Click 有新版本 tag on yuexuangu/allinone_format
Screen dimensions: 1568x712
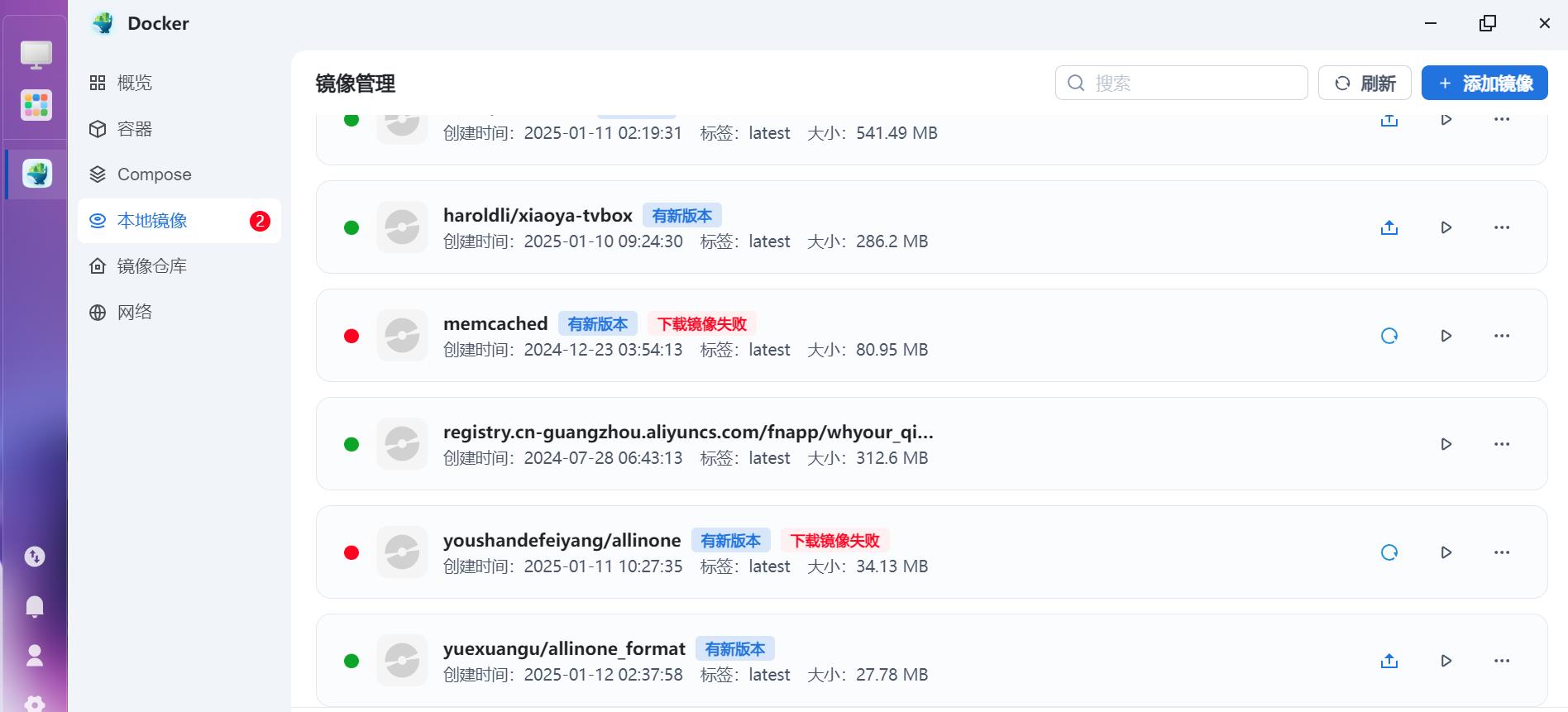point(735,649)
